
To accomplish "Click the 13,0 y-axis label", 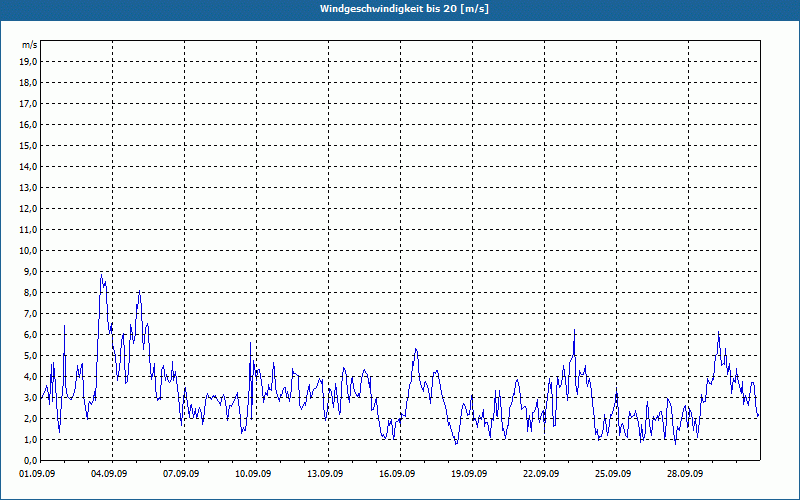I will pos(28,188).
